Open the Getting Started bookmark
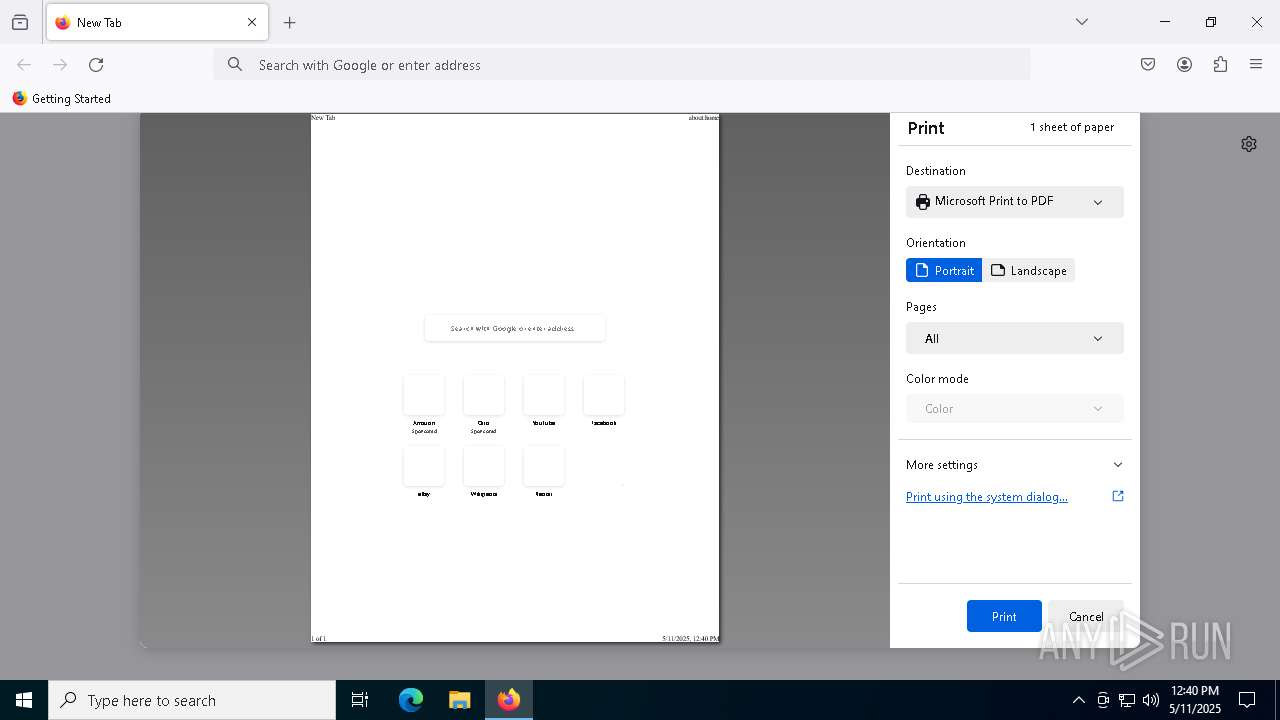Viewport: 1280px width, 720px height. pyautogui.click(x=61, y=99)
